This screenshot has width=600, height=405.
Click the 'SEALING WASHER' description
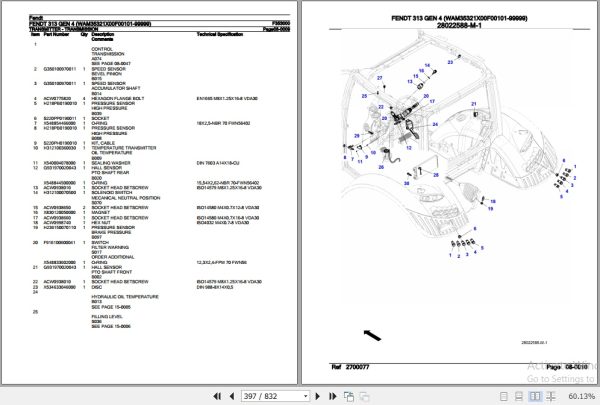[111, 163]
